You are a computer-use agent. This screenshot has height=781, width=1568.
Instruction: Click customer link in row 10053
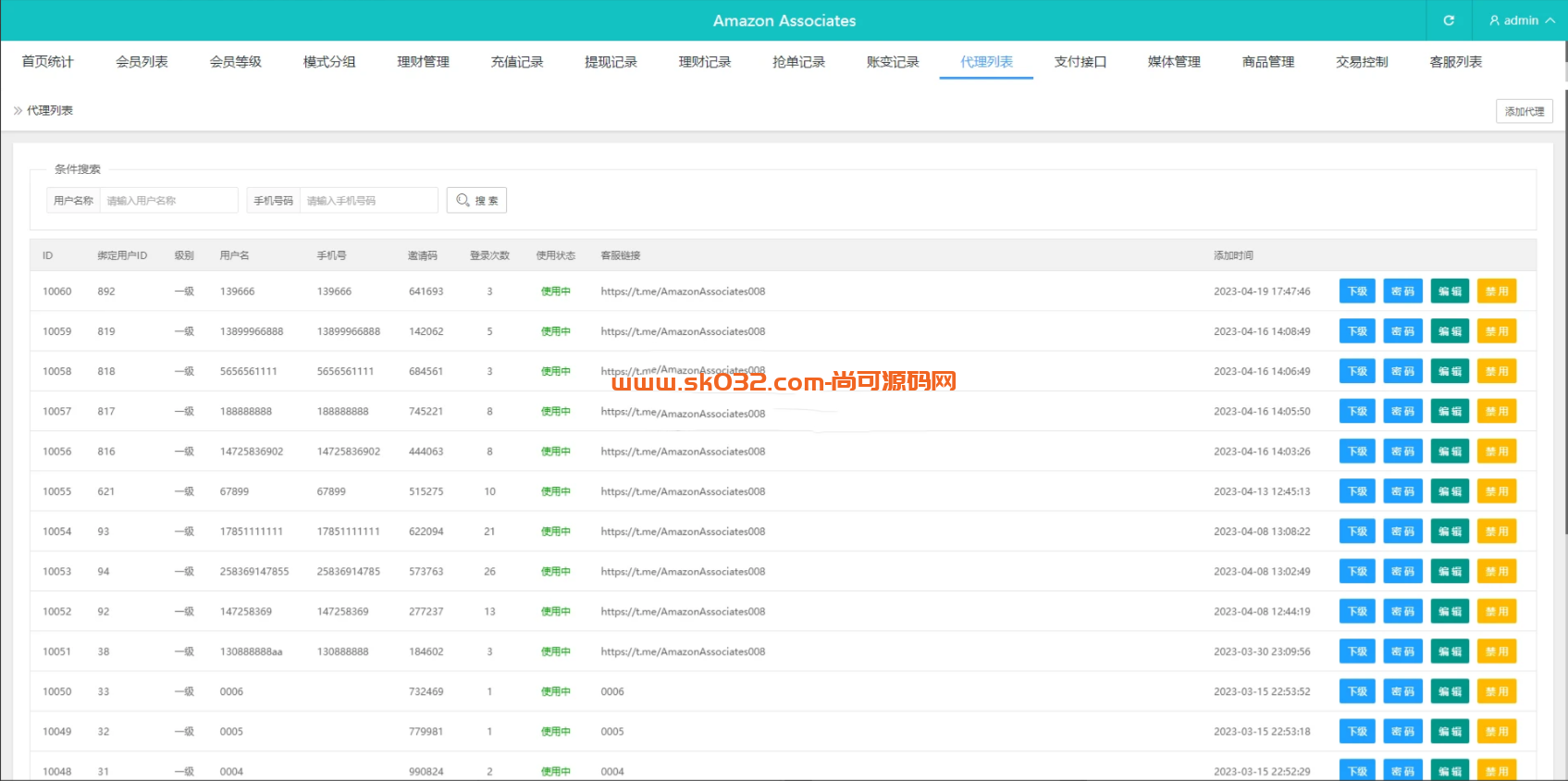pos(683,572)
